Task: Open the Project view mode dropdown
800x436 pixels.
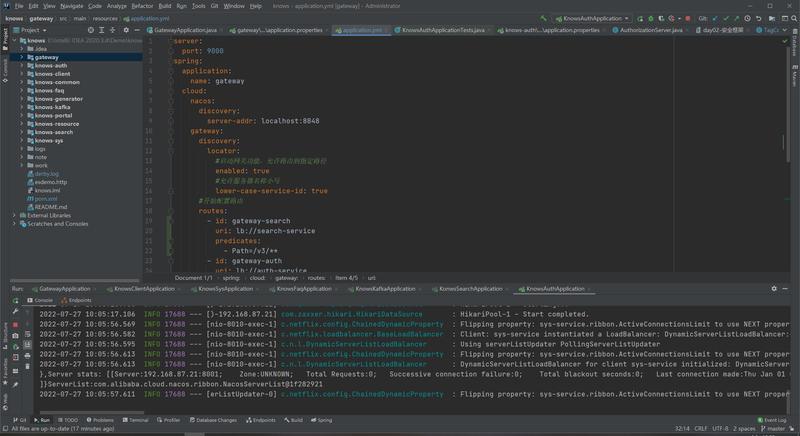Action: [x=30, y=30]
